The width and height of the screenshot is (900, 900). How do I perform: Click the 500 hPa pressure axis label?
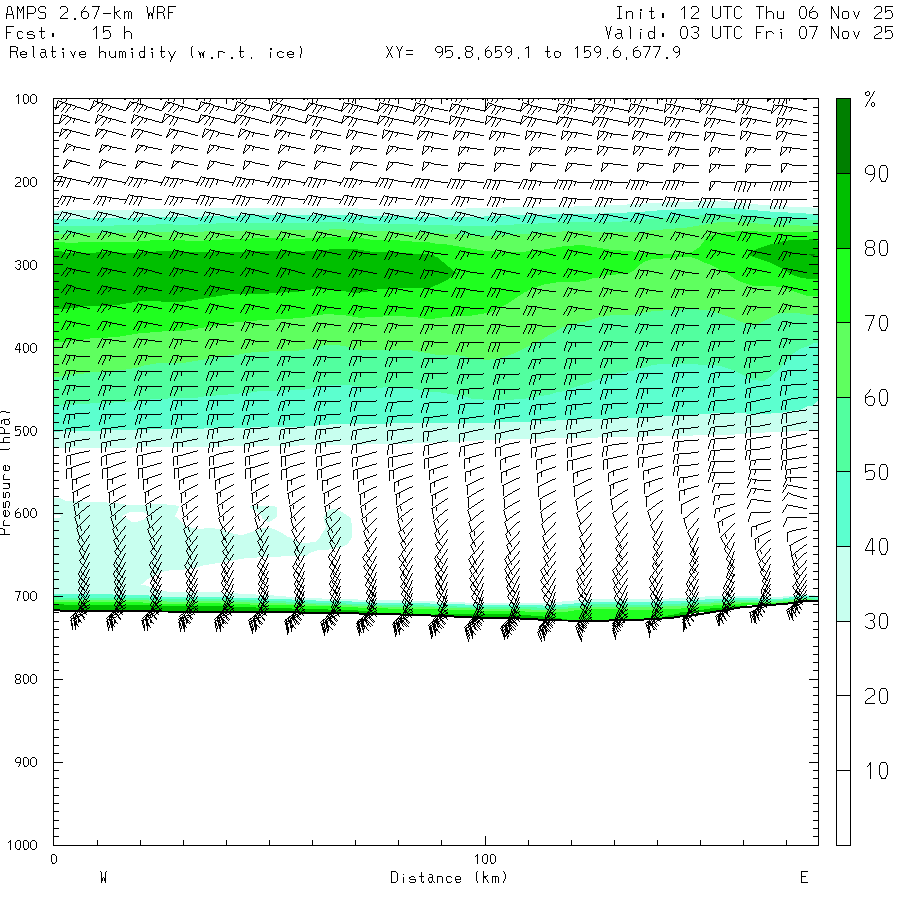[x=26, y=431]
